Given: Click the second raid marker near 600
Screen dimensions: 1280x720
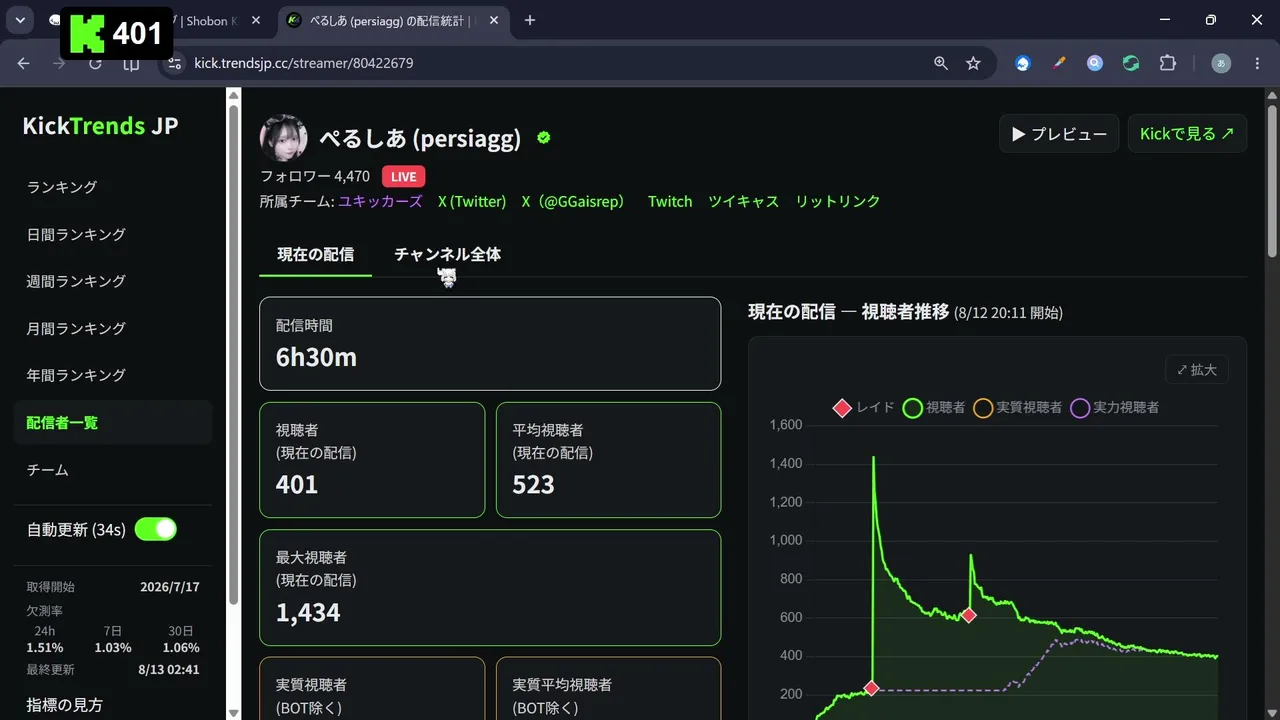Looking at the screenshot, I should [968, 615].
